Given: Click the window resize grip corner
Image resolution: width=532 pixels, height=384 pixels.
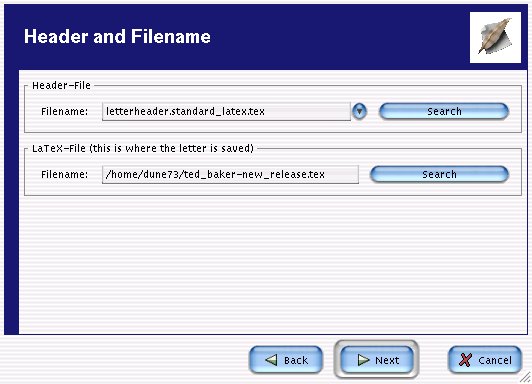Looking at the screenshot, I should [x=526, y=377].
